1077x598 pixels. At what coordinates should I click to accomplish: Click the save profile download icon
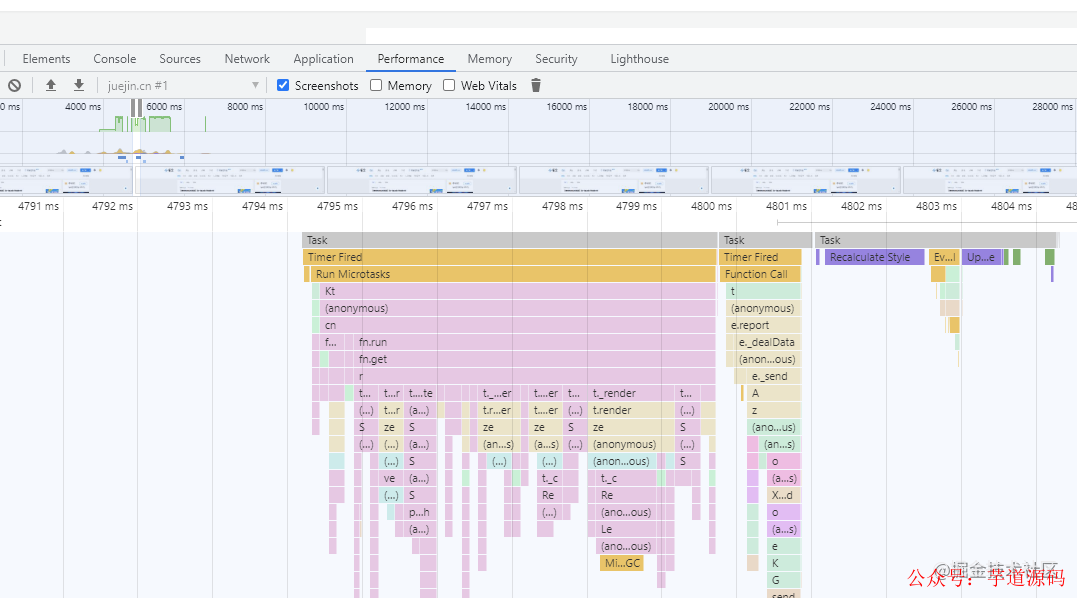click(79, 85)
